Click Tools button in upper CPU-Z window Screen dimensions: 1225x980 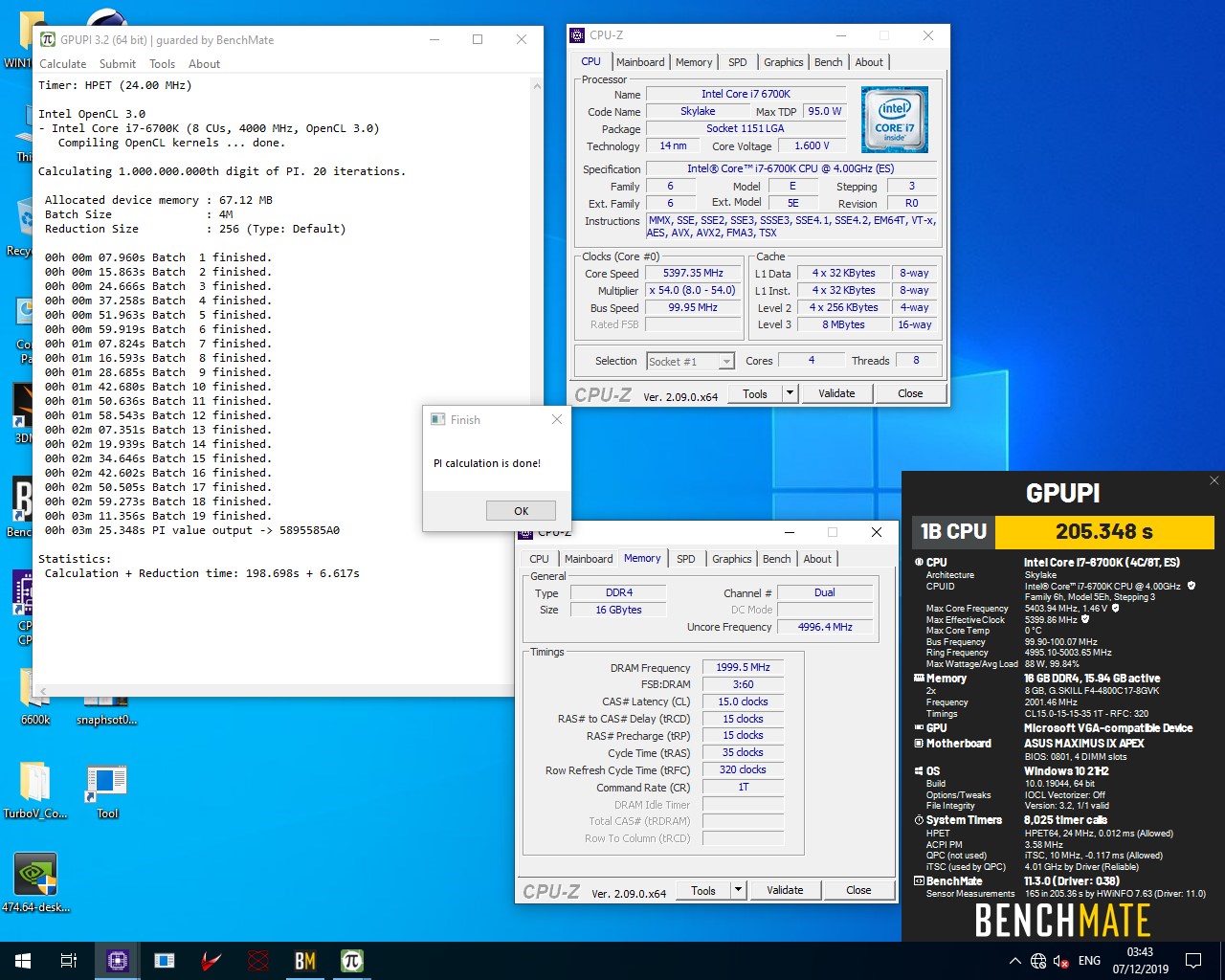coord(755,393)
